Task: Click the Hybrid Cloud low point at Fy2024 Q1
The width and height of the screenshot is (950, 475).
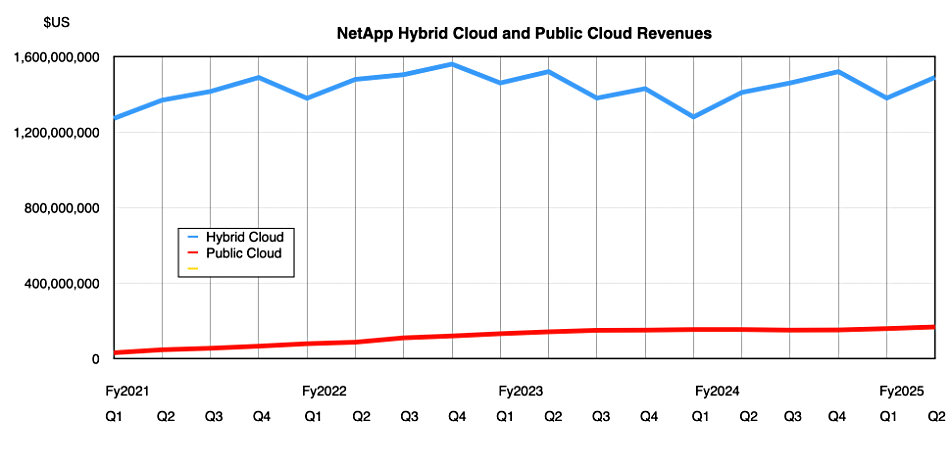Action: click(694, 117)
